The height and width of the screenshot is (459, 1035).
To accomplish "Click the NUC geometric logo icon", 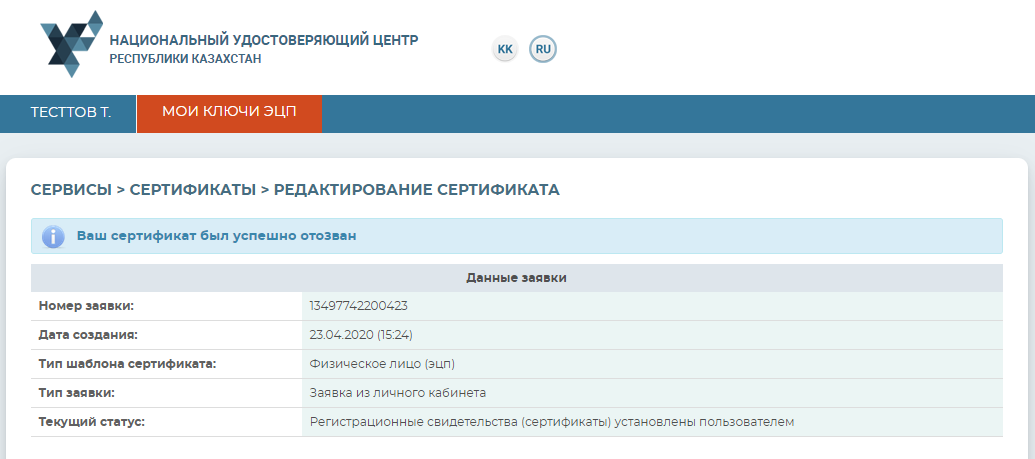I will 70,43.
